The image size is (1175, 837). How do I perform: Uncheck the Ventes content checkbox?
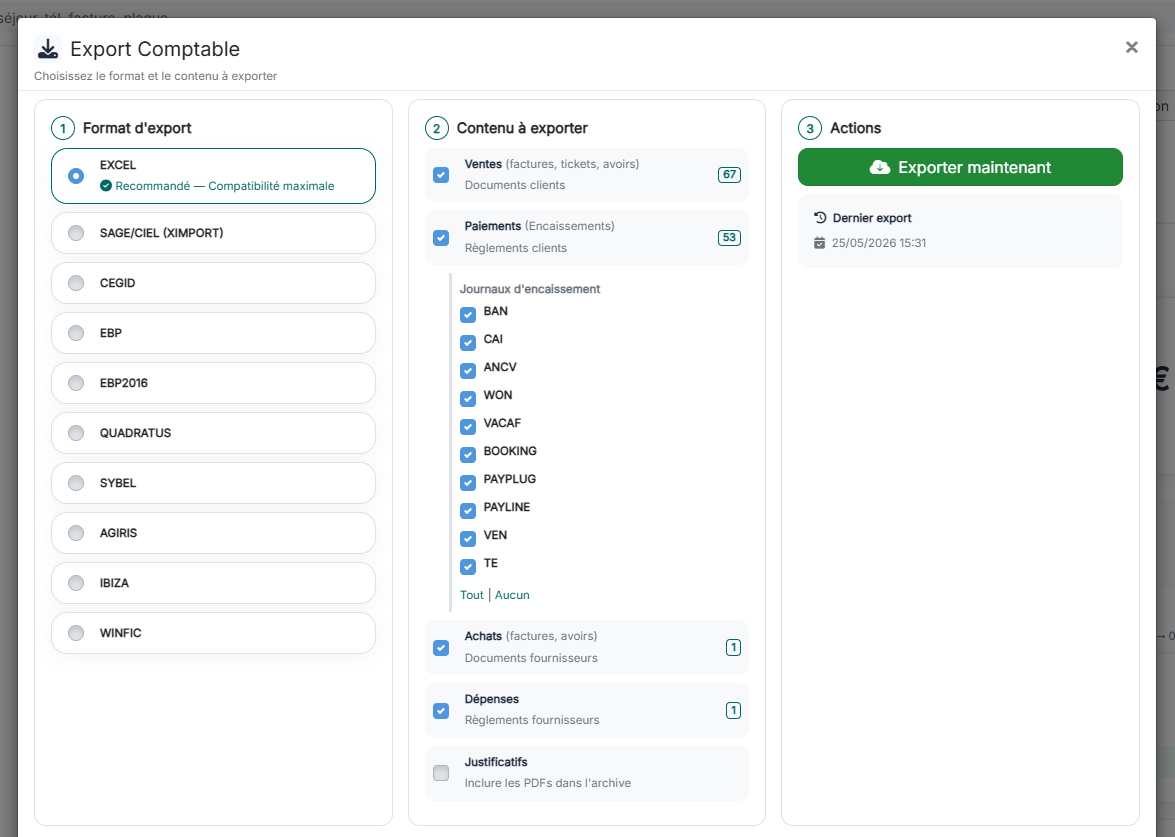click(441, 175)
